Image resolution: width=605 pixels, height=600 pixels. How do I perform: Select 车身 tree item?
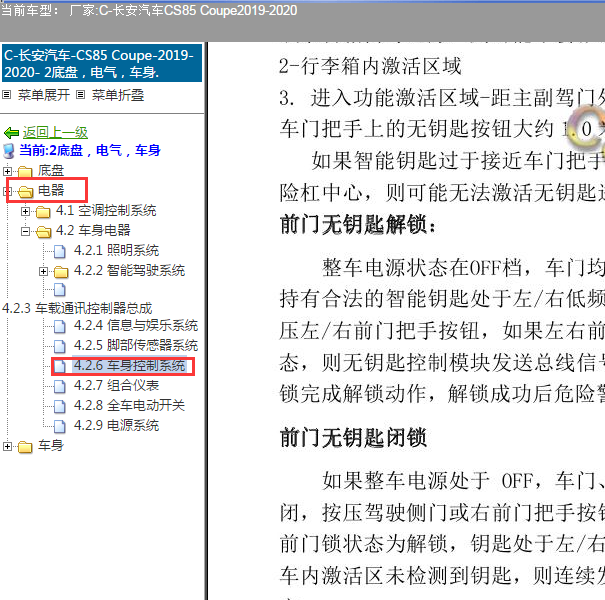[x=51, y=446]
